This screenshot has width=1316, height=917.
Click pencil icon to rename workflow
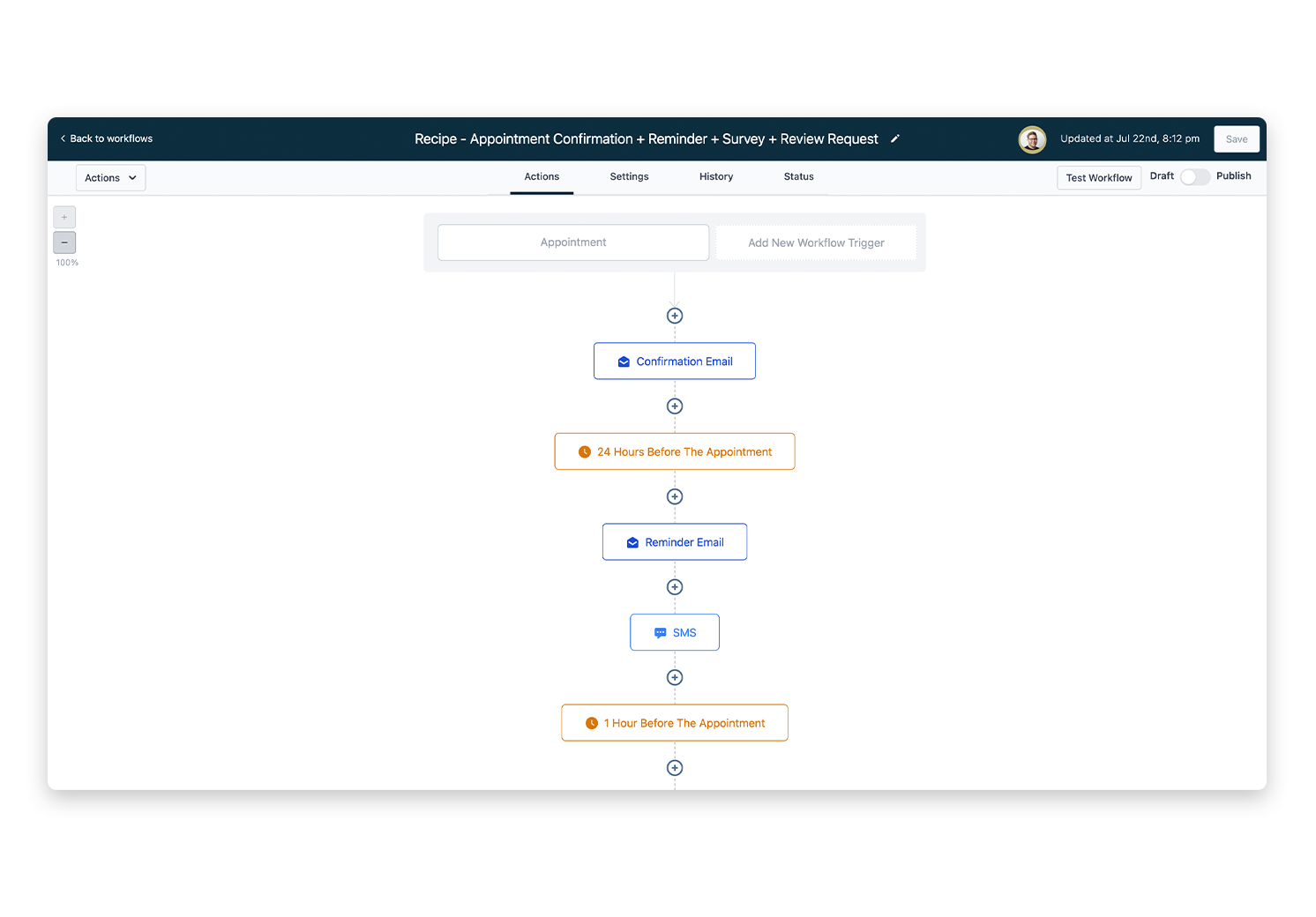894,139
